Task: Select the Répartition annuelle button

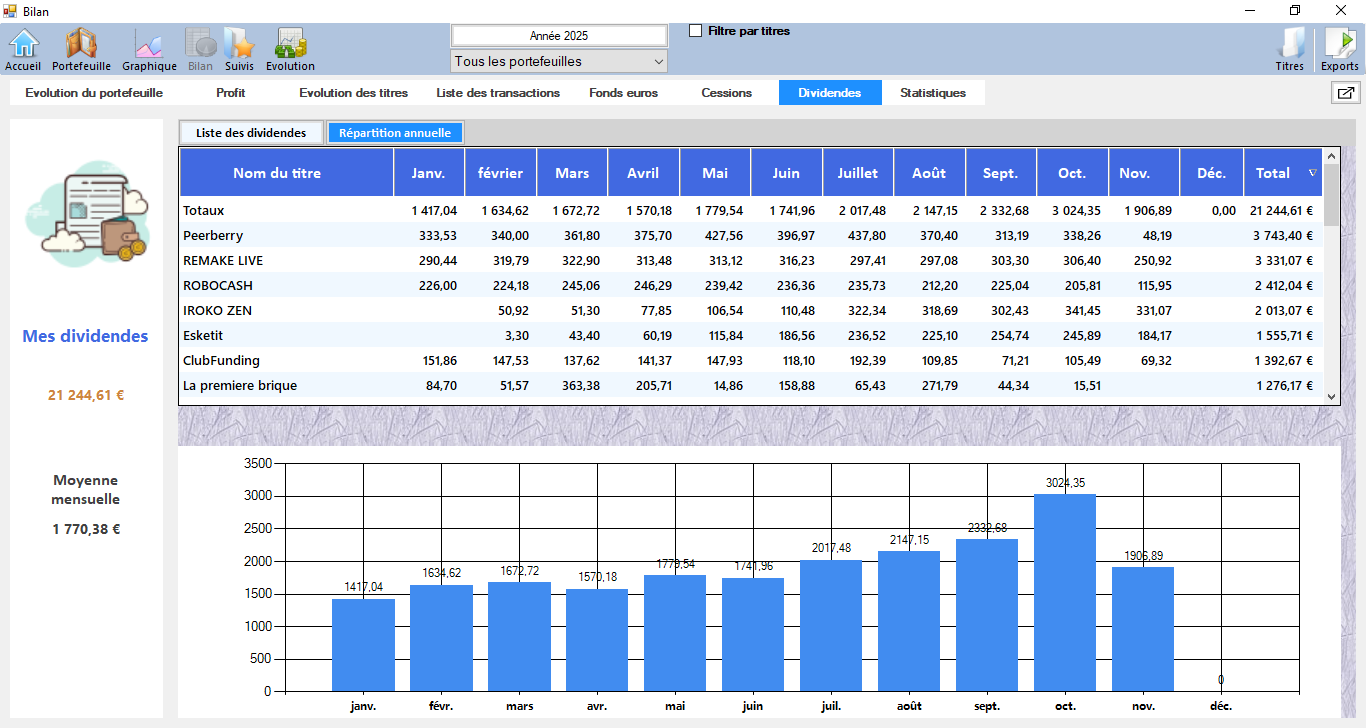Action: [x=395, y=132]
